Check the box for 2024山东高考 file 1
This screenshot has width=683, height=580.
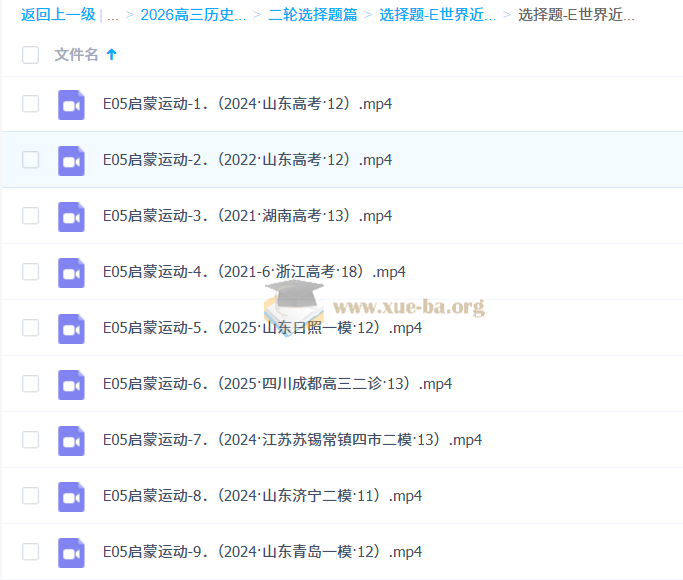30,104
